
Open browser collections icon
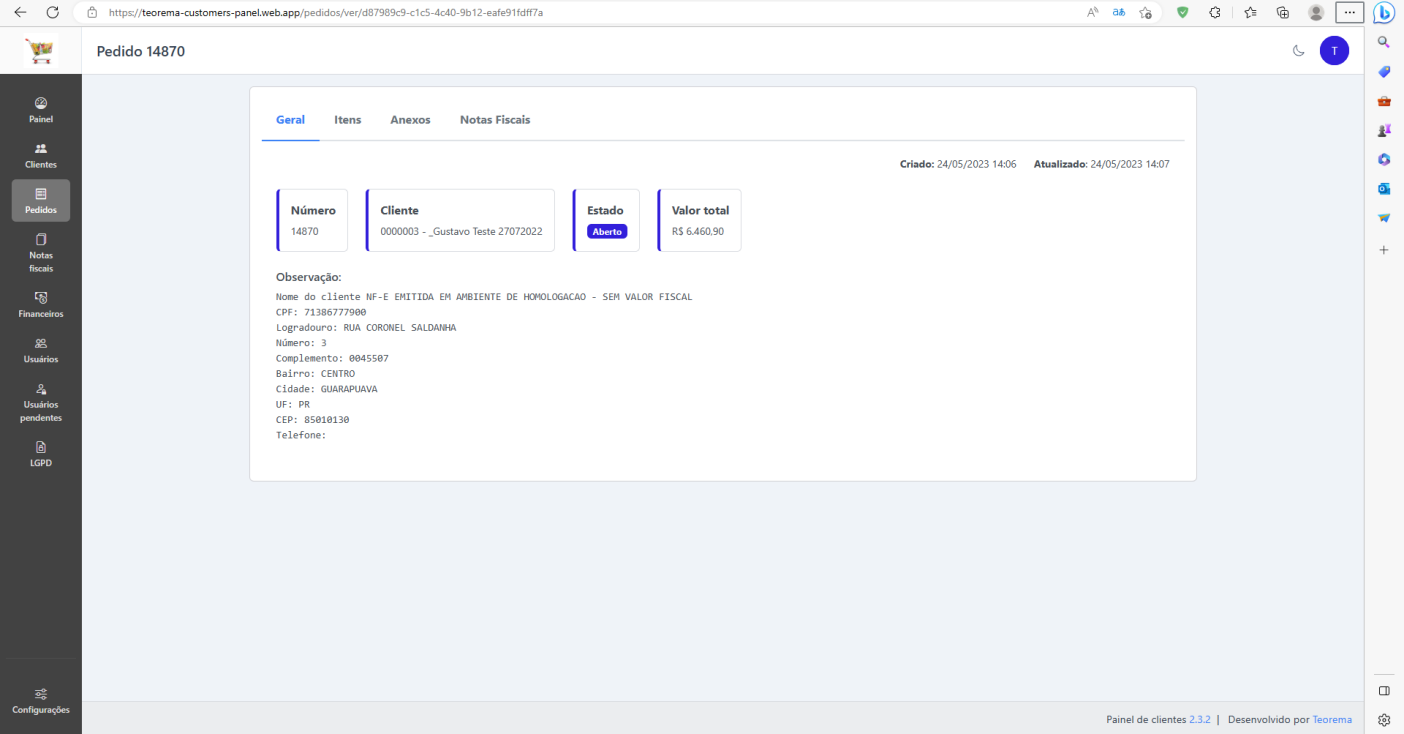click(1283, 13)
